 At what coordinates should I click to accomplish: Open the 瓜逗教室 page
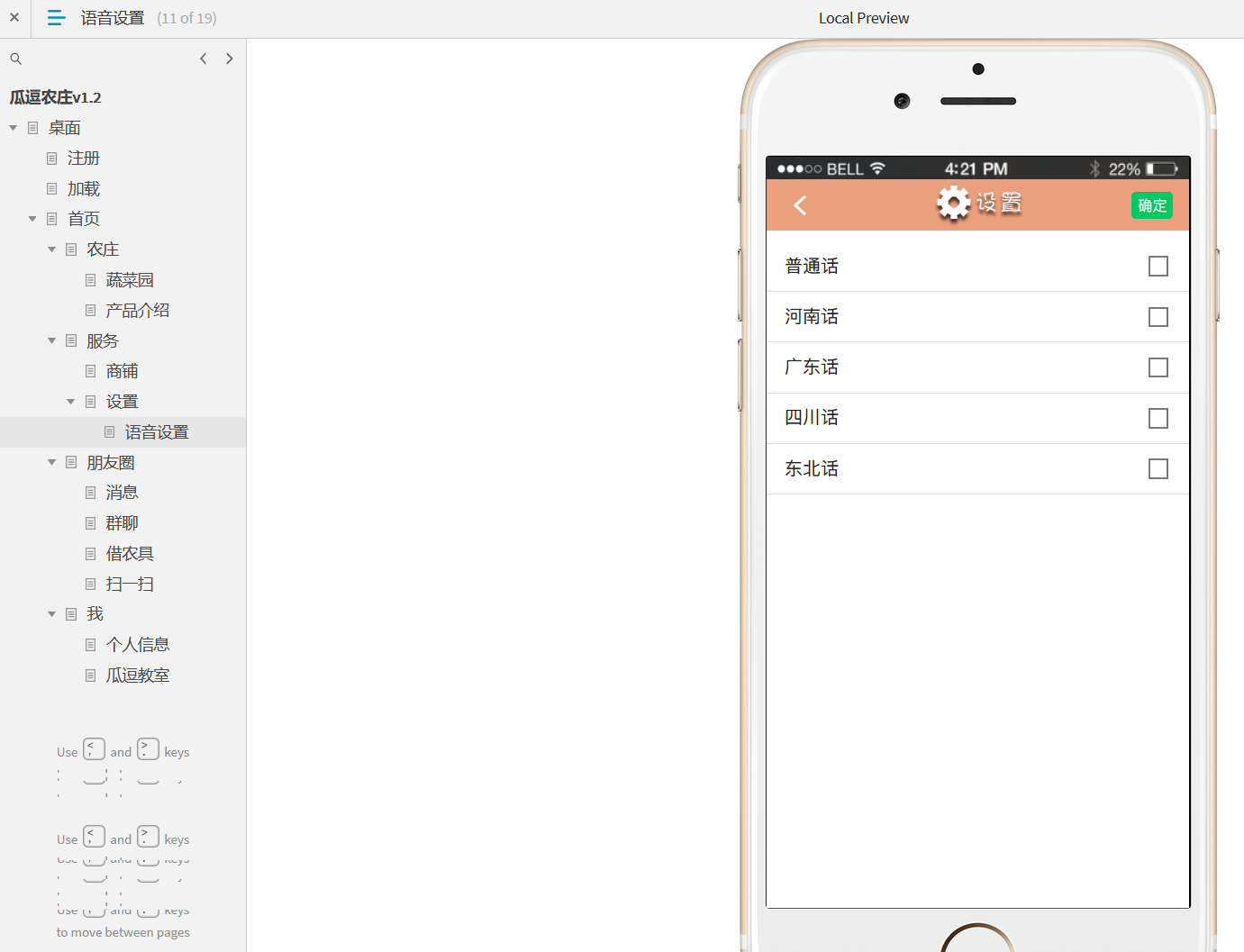coord(138,675)
